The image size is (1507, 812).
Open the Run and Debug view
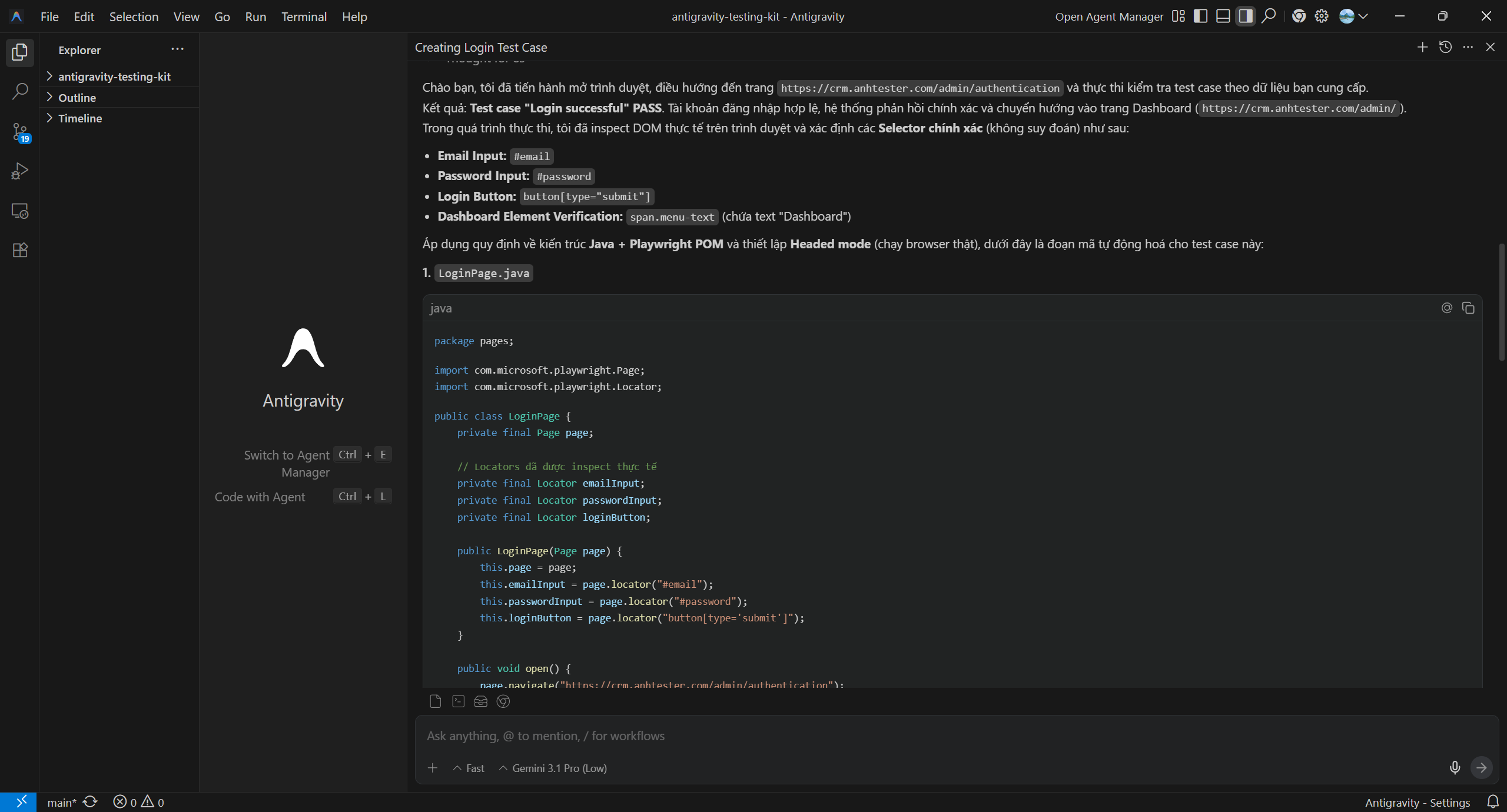(20, 171)
